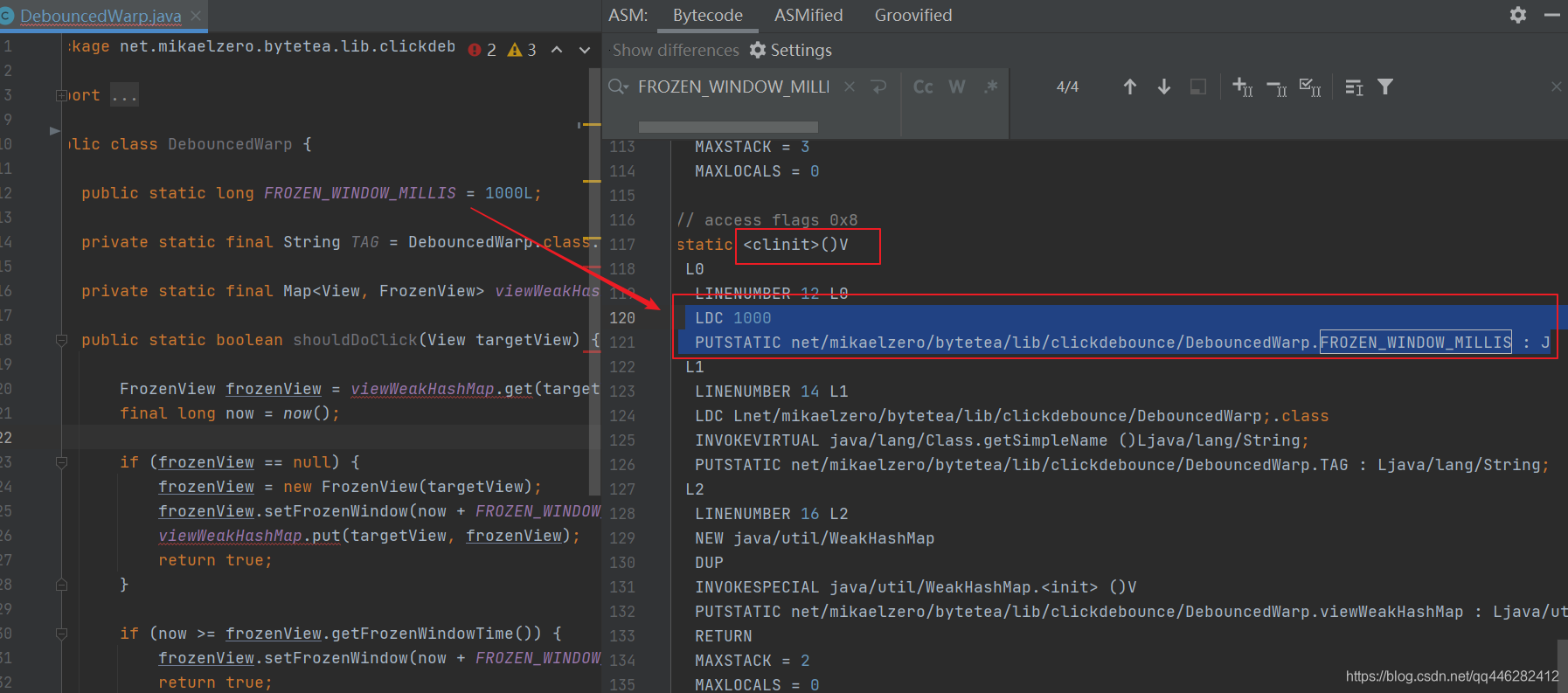Click the folded import ellipsis

point(124,95)
